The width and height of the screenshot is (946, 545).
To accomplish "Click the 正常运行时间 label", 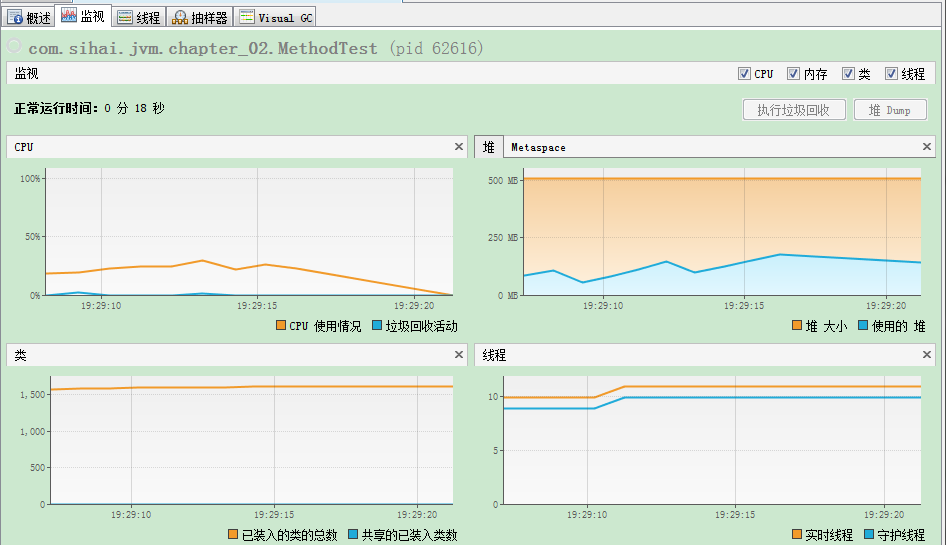I will coord(56,109).
